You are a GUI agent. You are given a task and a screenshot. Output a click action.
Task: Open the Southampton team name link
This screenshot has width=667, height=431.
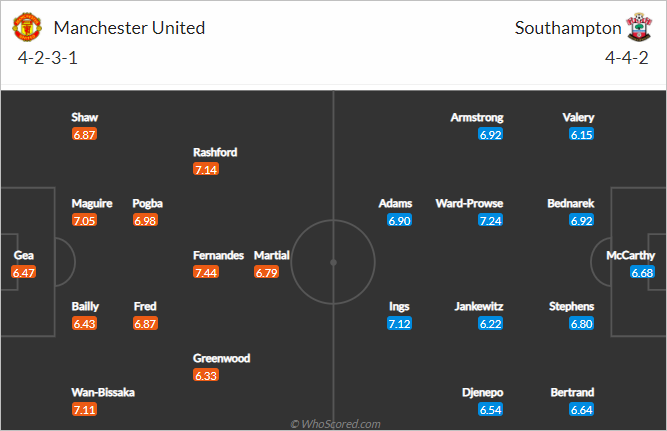(568, 28)
